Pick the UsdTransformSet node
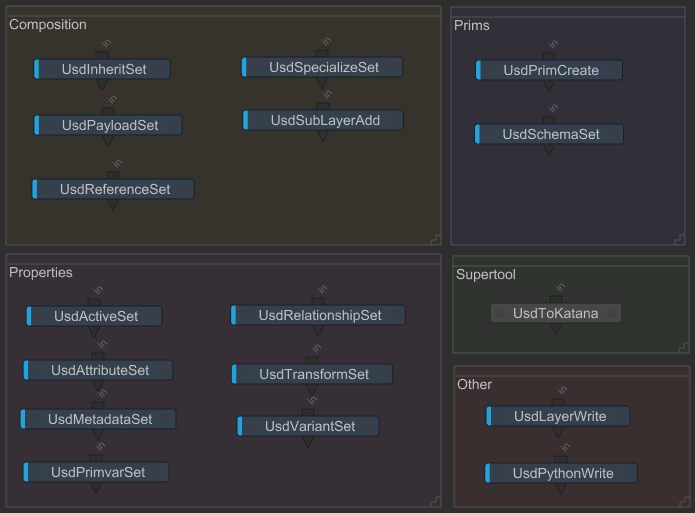Image resolution: width=695 pixels, height=513 pixels. 313,374
